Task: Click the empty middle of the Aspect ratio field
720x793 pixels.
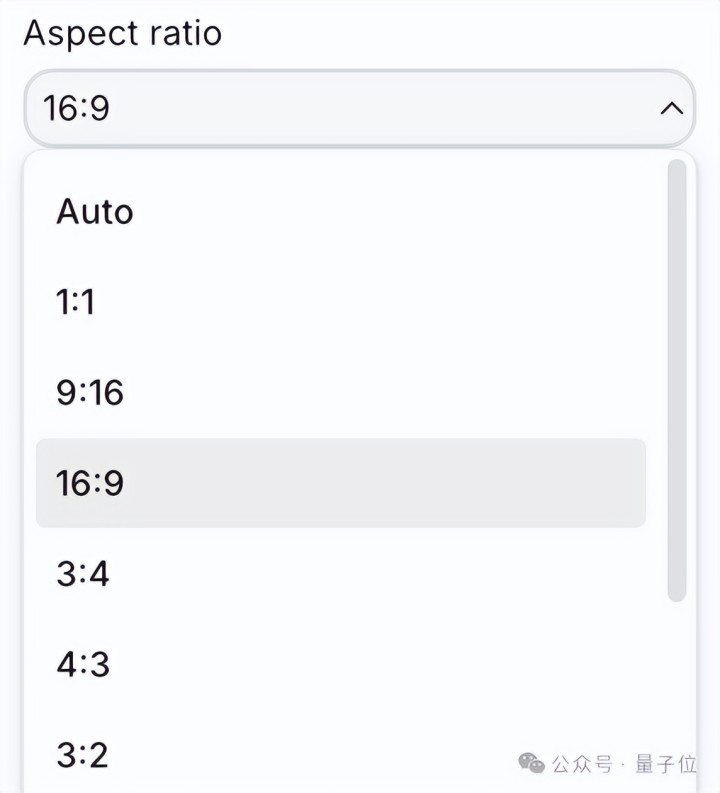Action: pyautogui.click(x=360, y=108)
